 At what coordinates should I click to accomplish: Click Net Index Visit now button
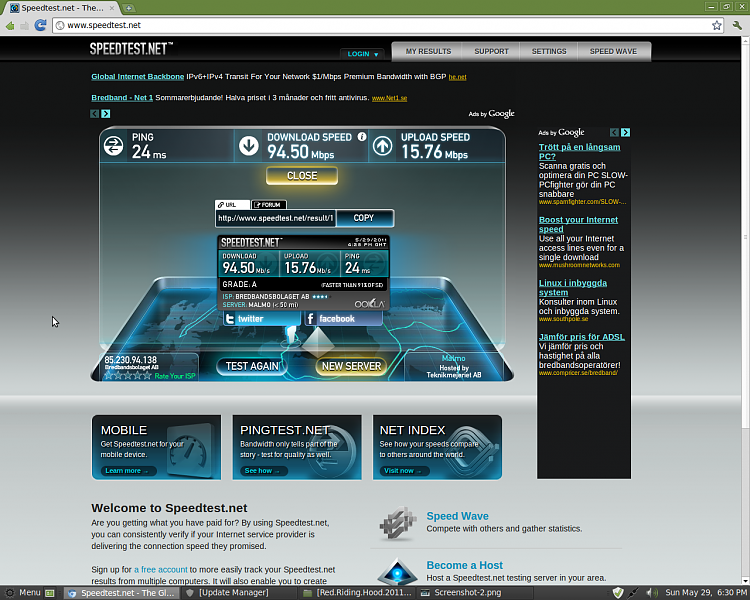[405, 471]
